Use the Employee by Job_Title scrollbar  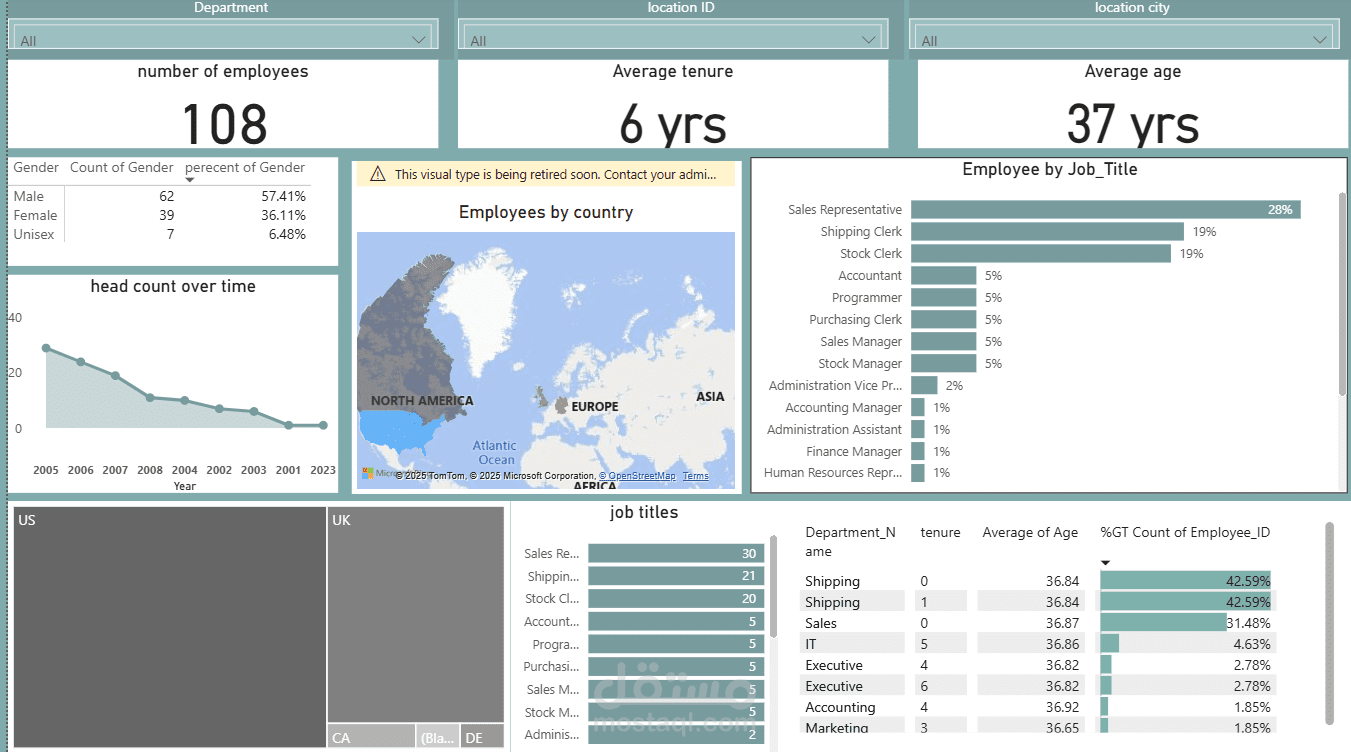point(1342,293)
